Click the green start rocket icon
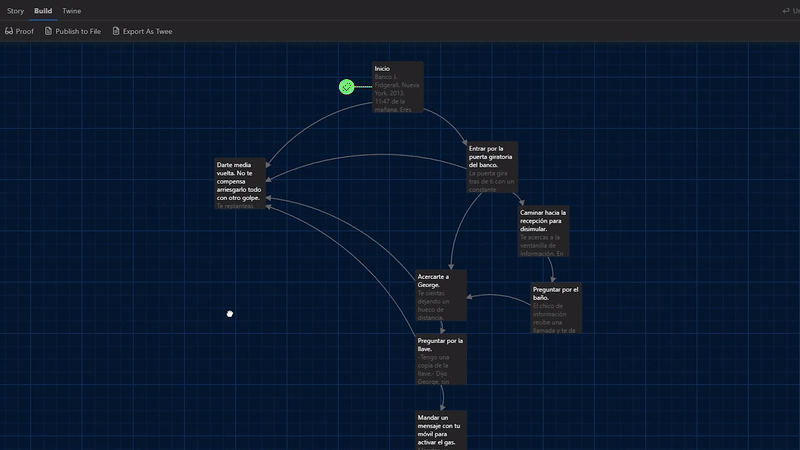800x450 pixels. pos(346,87)
